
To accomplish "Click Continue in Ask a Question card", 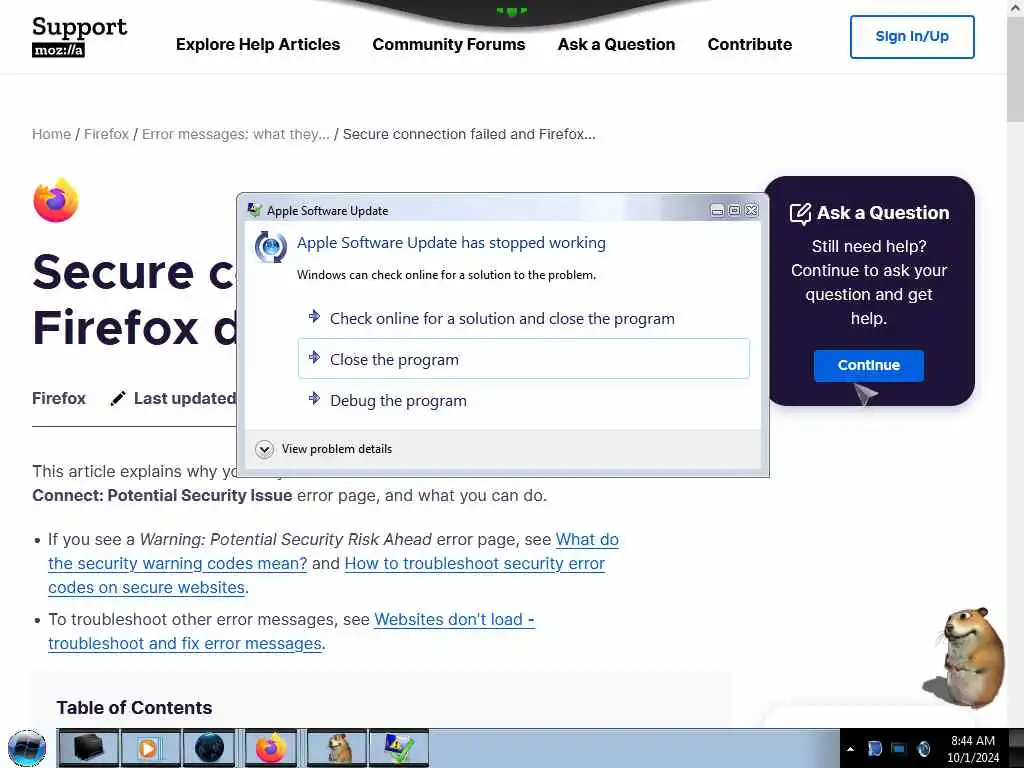I will click(869, 365).
